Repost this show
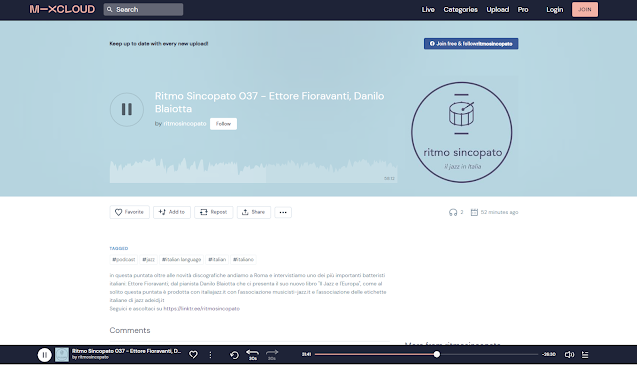The image size is (637, 372). pos(213,212)
